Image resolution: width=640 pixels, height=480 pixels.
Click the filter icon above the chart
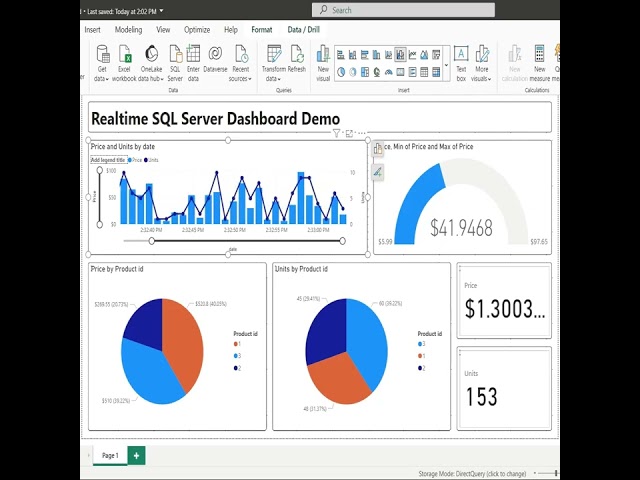click(336, 133)
